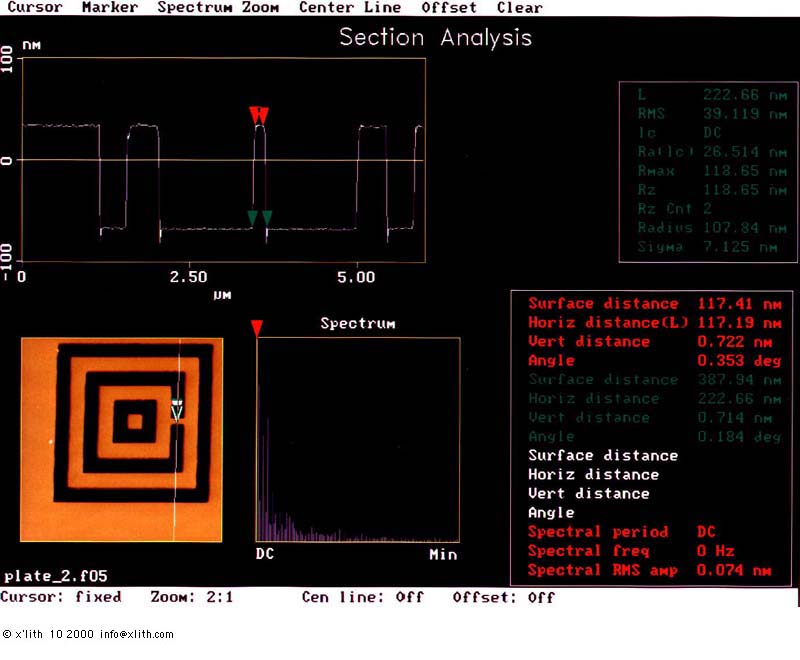Select the left red marker on profile peak

pos(255,115)
